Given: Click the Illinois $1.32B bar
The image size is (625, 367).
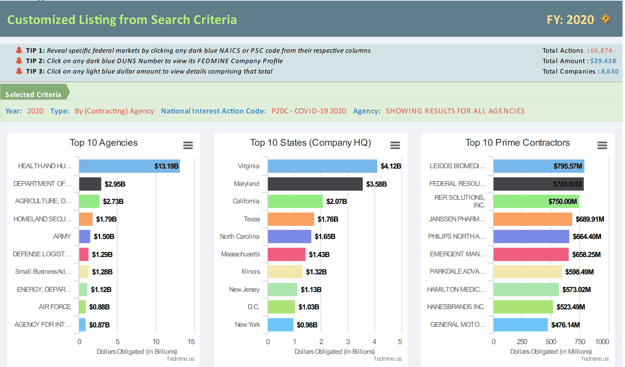Looking at the screenshot, I should tap(285, 272).
